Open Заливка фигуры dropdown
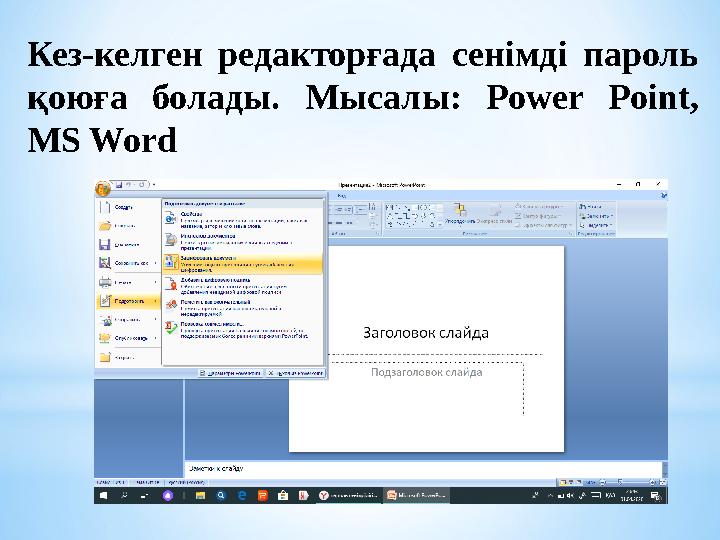Screen dimensions: 720x540 [x=539, y=207]
